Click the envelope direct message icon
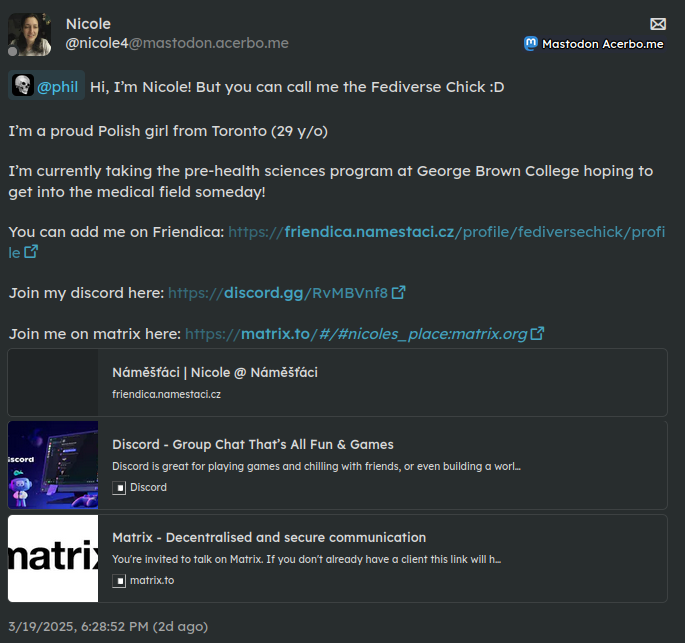The image size is (685, 643). (x=657, y=24)
